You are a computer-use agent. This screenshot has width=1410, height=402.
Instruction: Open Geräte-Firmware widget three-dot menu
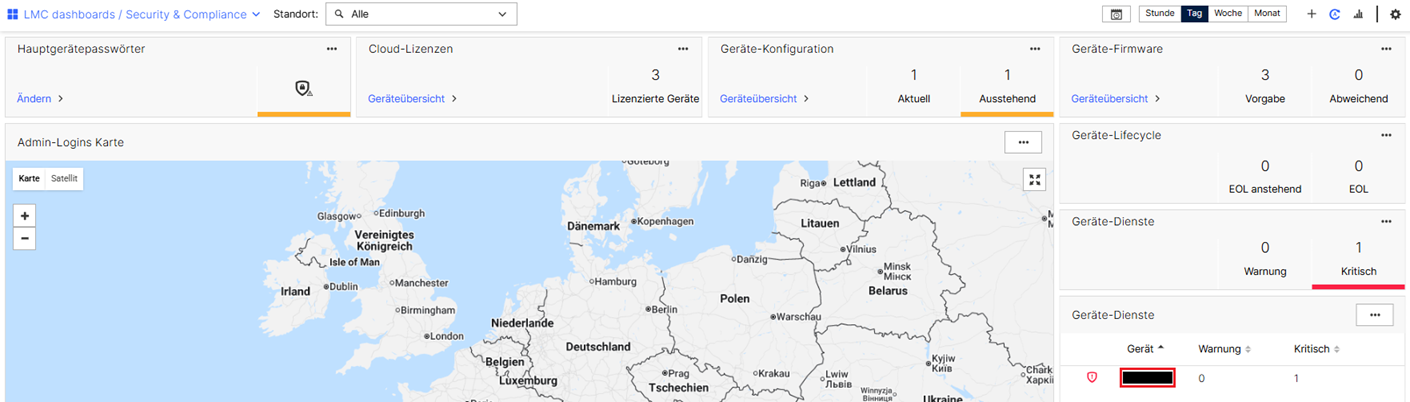[x=1385, y=49]
